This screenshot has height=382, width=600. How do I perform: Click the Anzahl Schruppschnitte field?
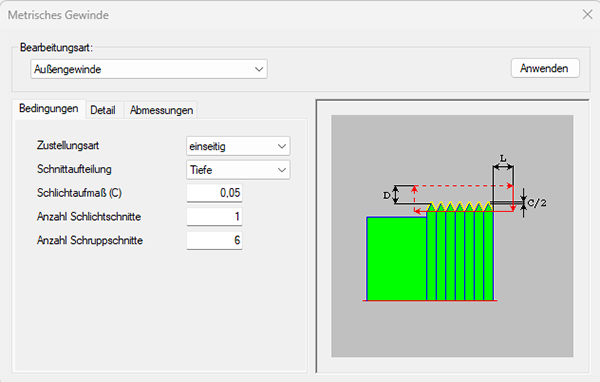214,240
